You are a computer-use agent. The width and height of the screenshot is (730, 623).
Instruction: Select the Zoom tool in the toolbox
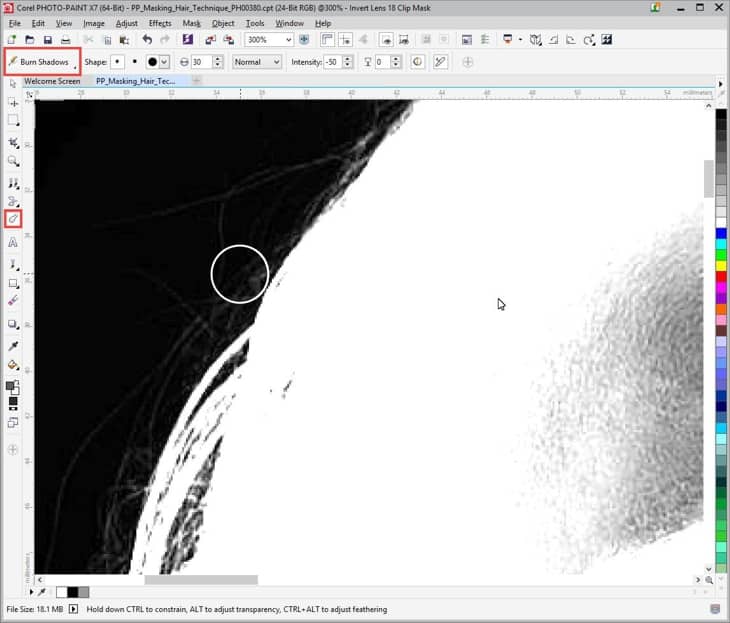(x=13, y=161)
